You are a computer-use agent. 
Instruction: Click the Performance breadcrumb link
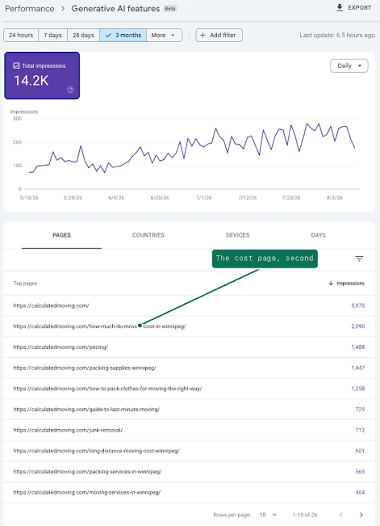[30, 9]
